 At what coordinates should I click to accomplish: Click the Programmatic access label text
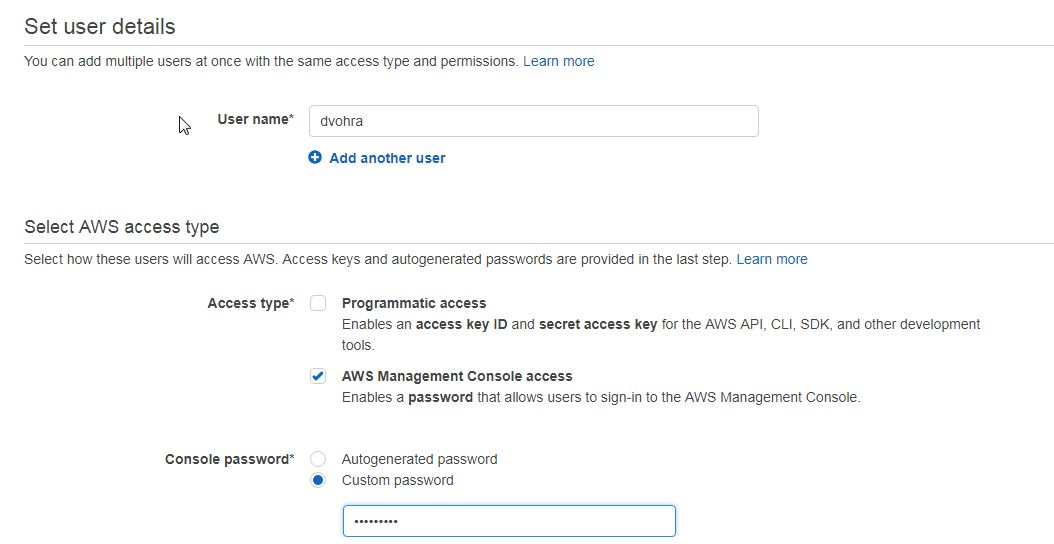coord(414,303)
